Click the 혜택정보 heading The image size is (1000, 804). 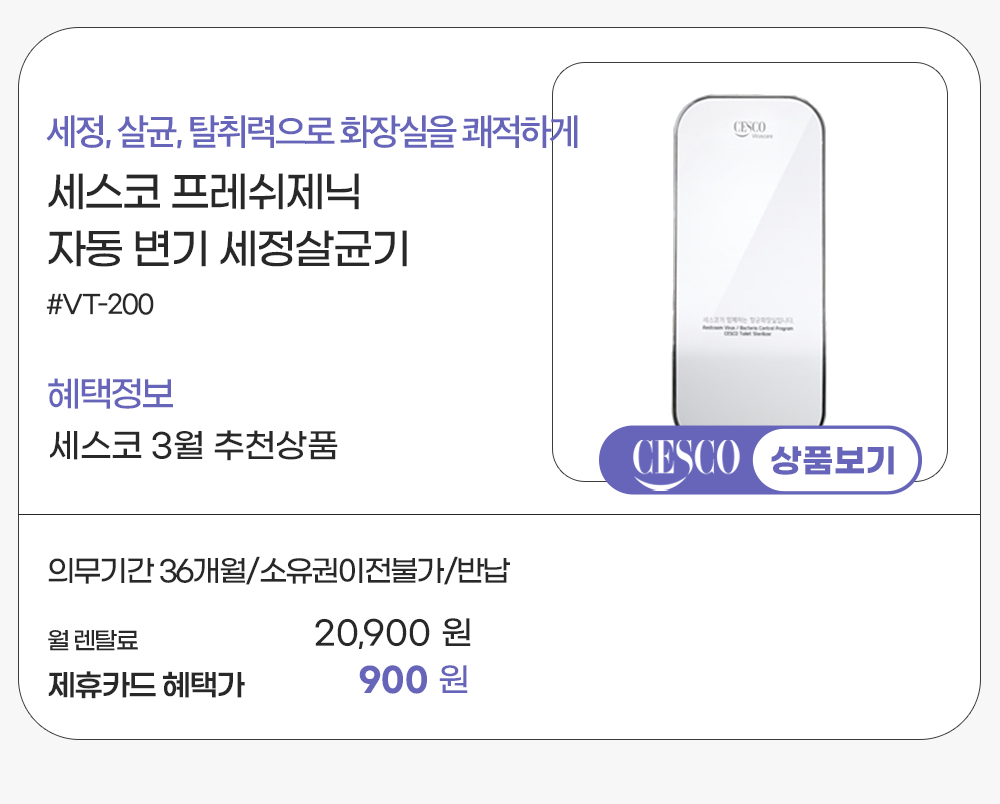[111, 393]
